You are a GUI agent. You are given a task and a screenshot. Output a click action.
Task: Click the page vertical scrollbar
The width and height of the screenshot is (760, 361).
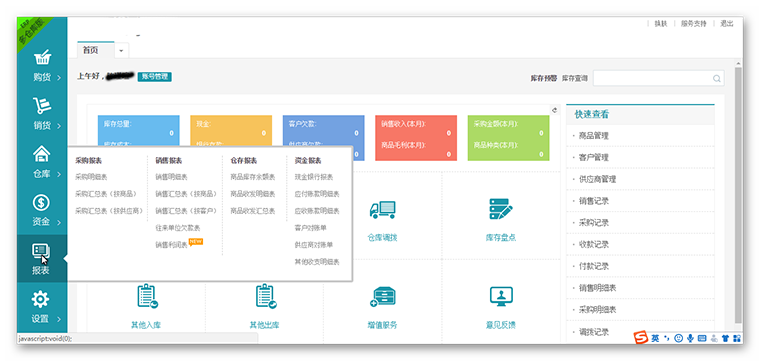coord(738,194)
